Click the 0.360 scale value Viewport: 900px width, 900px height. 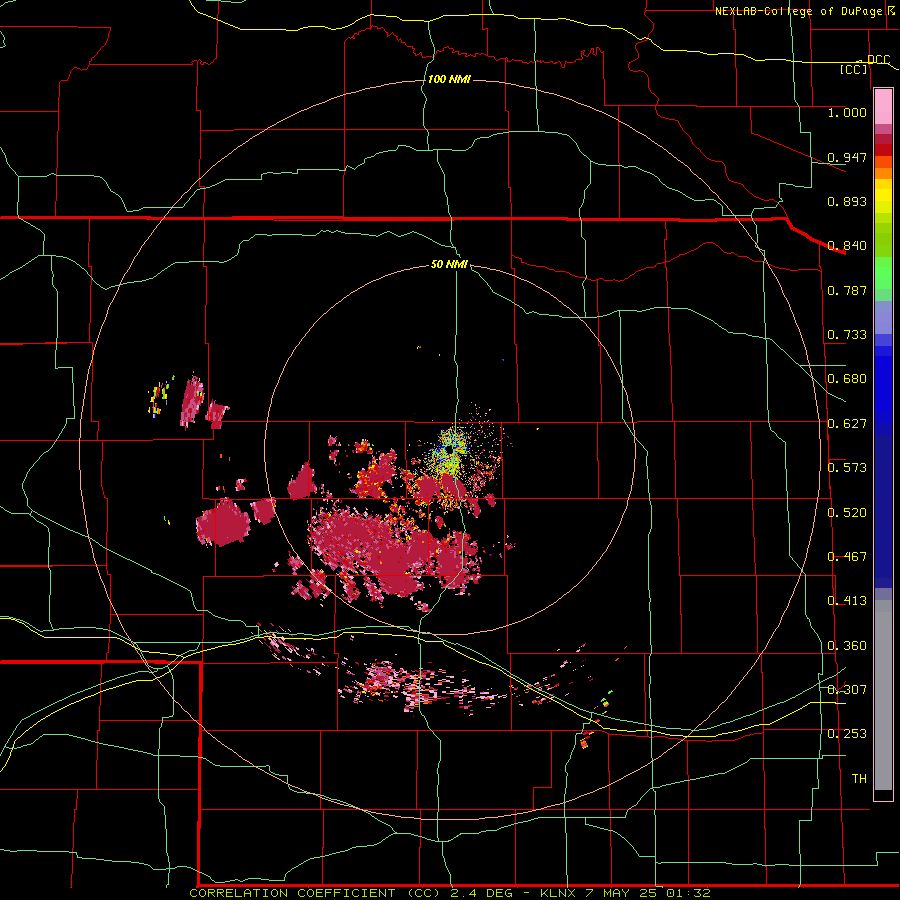[847, 646]
